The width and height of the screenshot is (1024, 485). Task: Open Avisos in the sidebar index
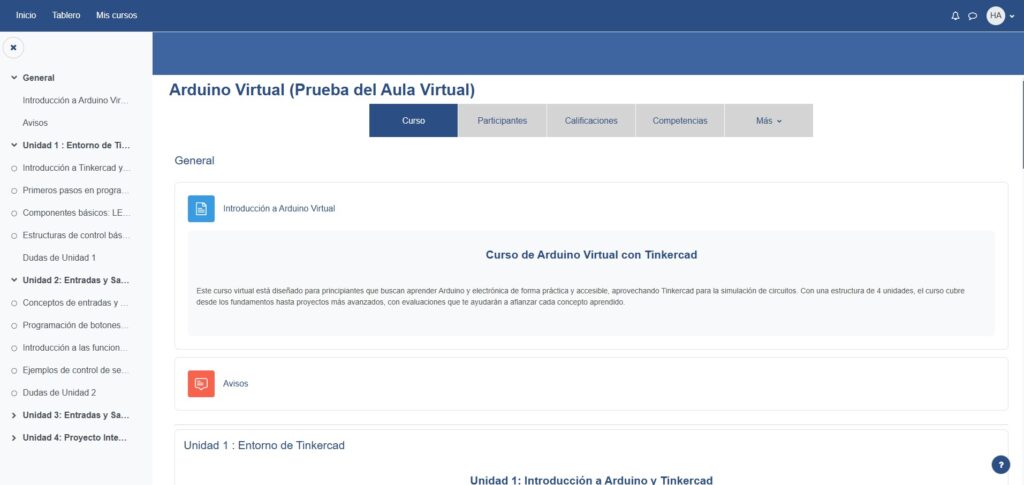pyautogui.click(x=35, y=123)
